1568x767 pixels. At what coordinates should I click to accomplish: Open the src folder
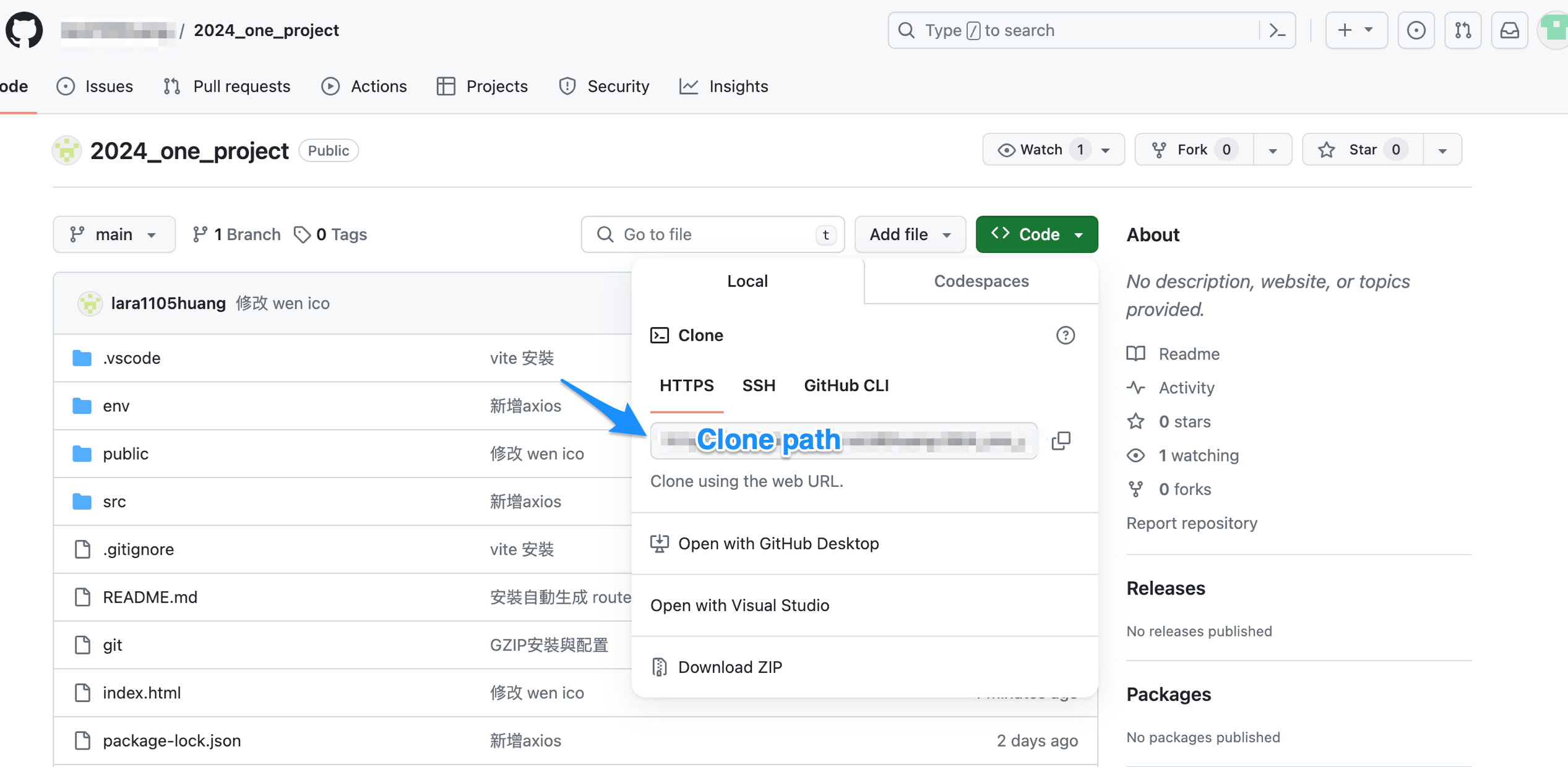(114, 501)
